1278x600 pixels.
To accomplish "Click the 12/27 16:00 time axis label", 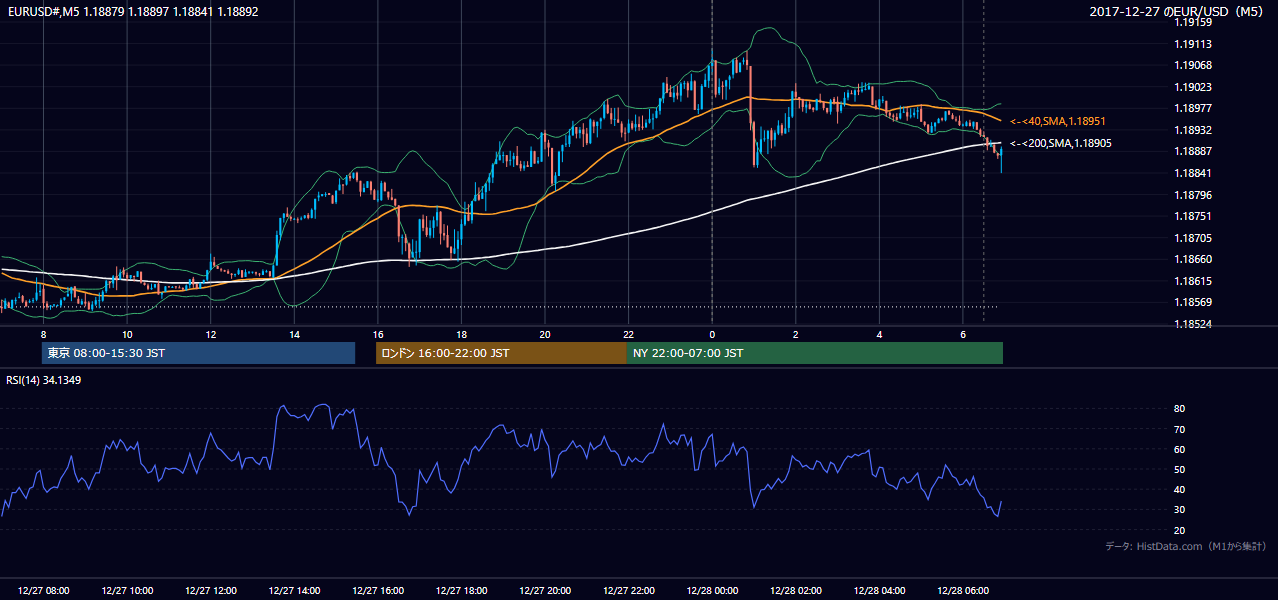I will tap(378, 591).
